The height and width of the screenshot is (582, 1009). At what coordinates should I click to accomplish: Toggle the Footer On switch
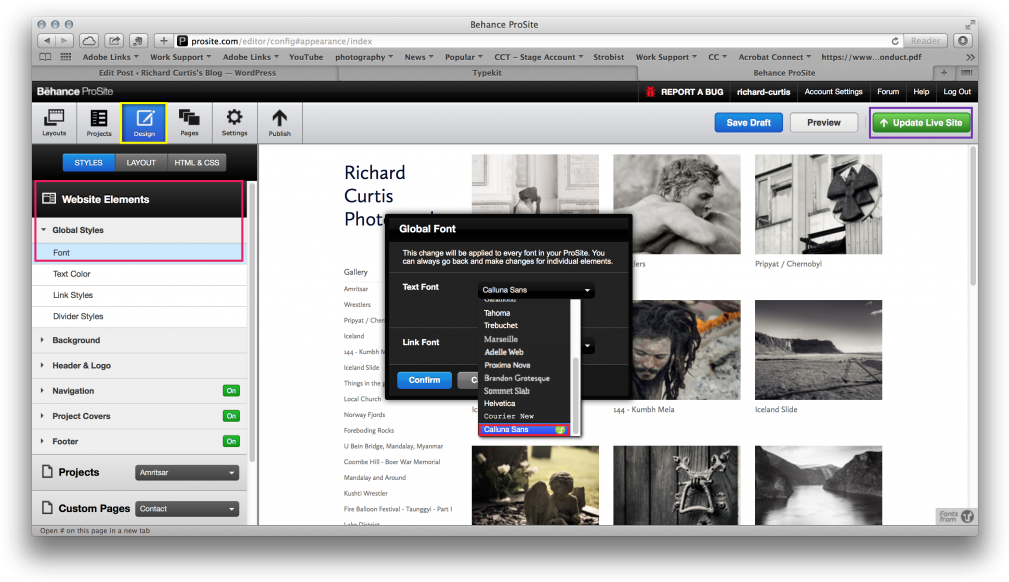[231, 441]
